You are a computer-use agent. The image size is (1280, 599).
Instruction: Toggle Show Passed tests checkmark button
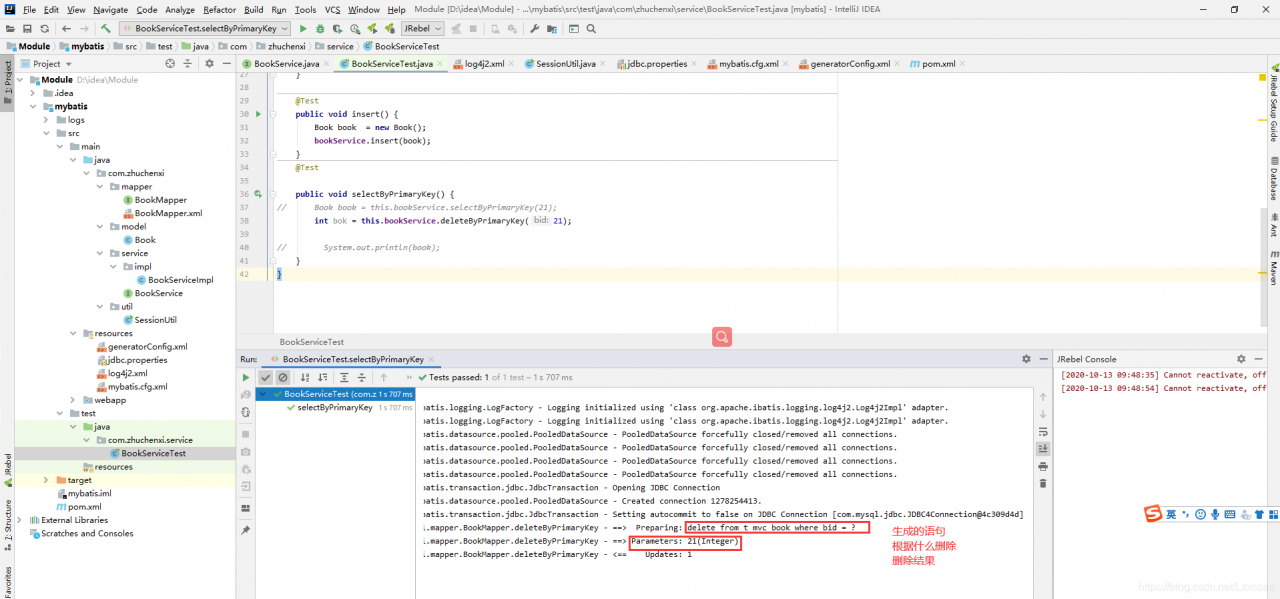[x=265, y=378]
